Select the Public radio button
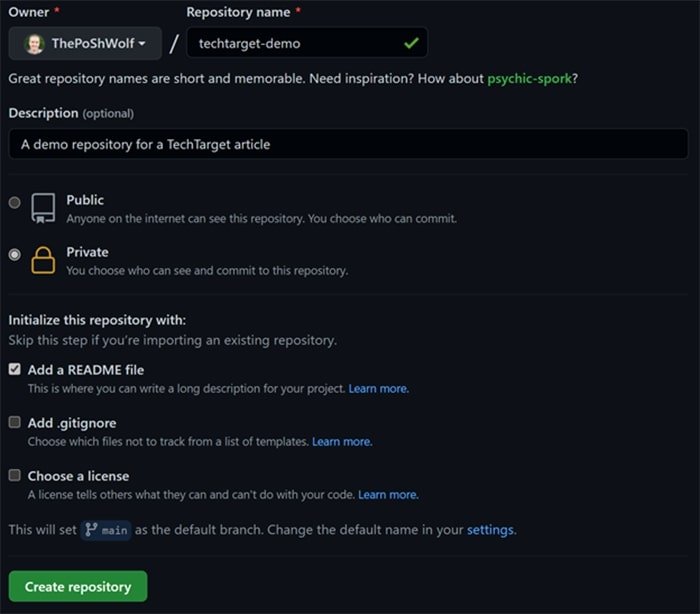The height and width of the screenshot is (614, 700). tap(14, 203)
